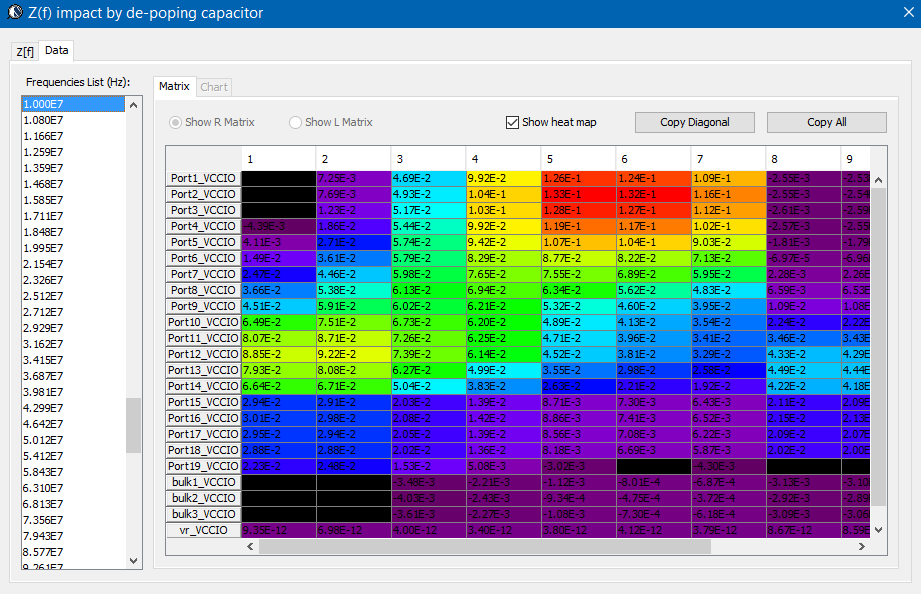The height and width of the screenshot is (594, 921).
Task: Click the frequency list scroll down arrow
Action: pos(133,561)
